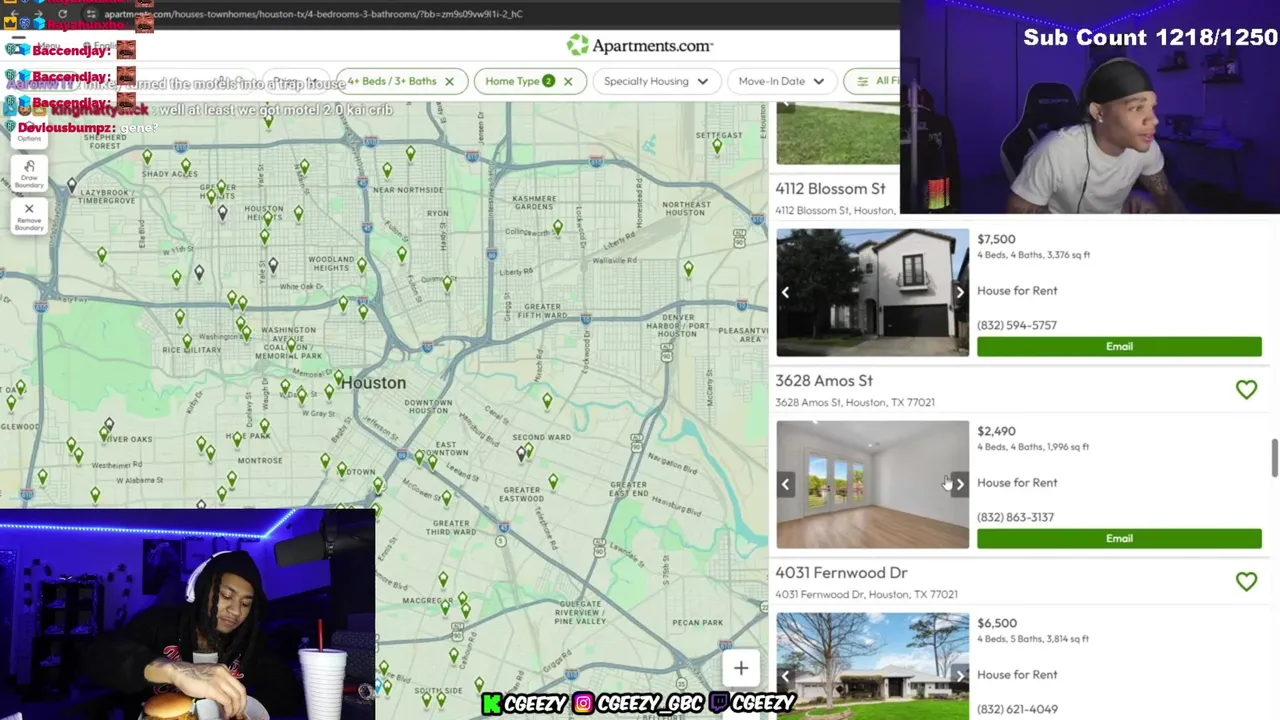Open the 3628 Amos St listing title
The width and height of the screenshot is (1280, 720).
tap(824, 381)
